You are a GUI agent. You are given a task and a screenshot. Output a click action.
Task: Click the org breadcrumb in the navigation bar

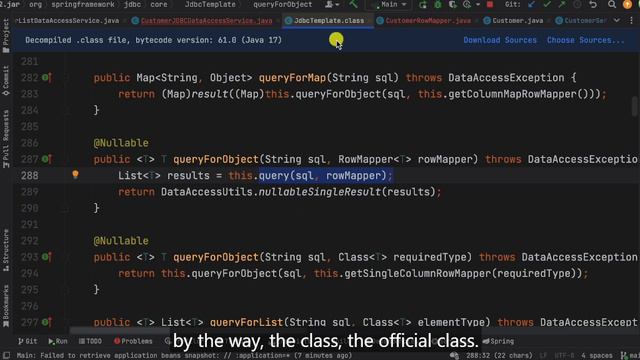(35, 4)
